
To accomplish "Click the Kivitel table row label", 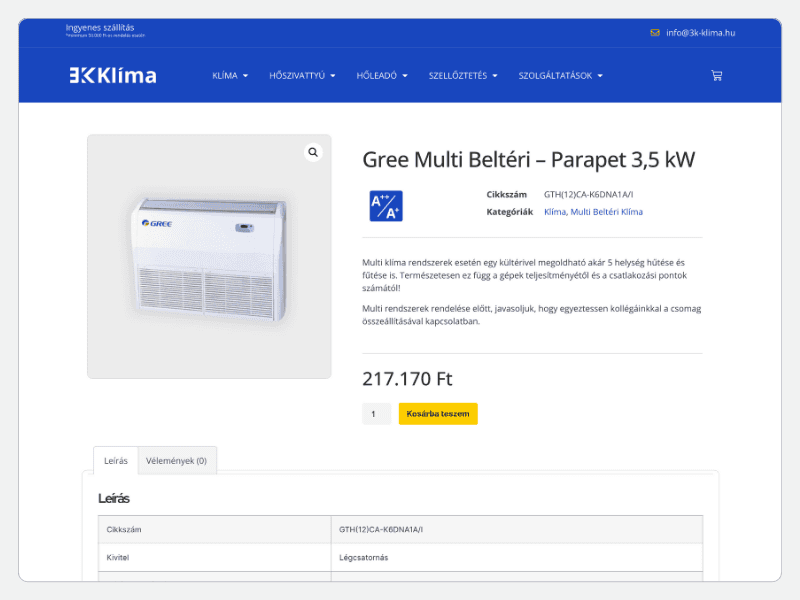I will click(118, 558).
